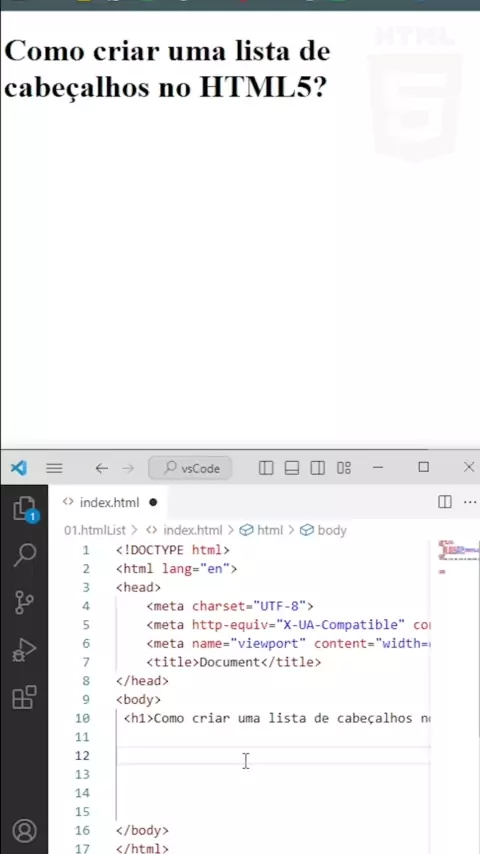Select the index.html editor tab

tap(109, 502)
